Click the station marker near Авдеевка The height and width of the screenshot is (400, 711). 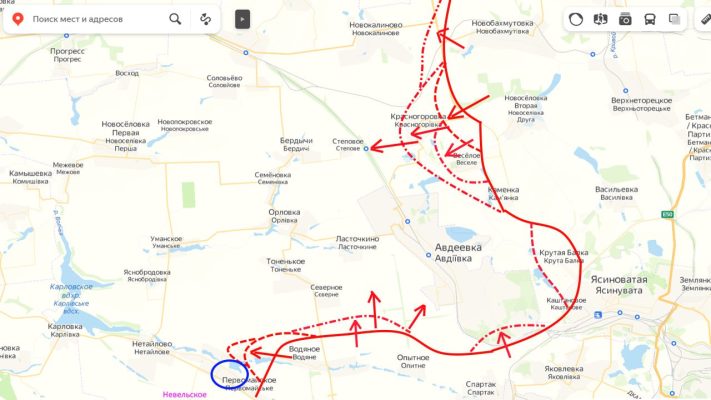tap(428, 255)
